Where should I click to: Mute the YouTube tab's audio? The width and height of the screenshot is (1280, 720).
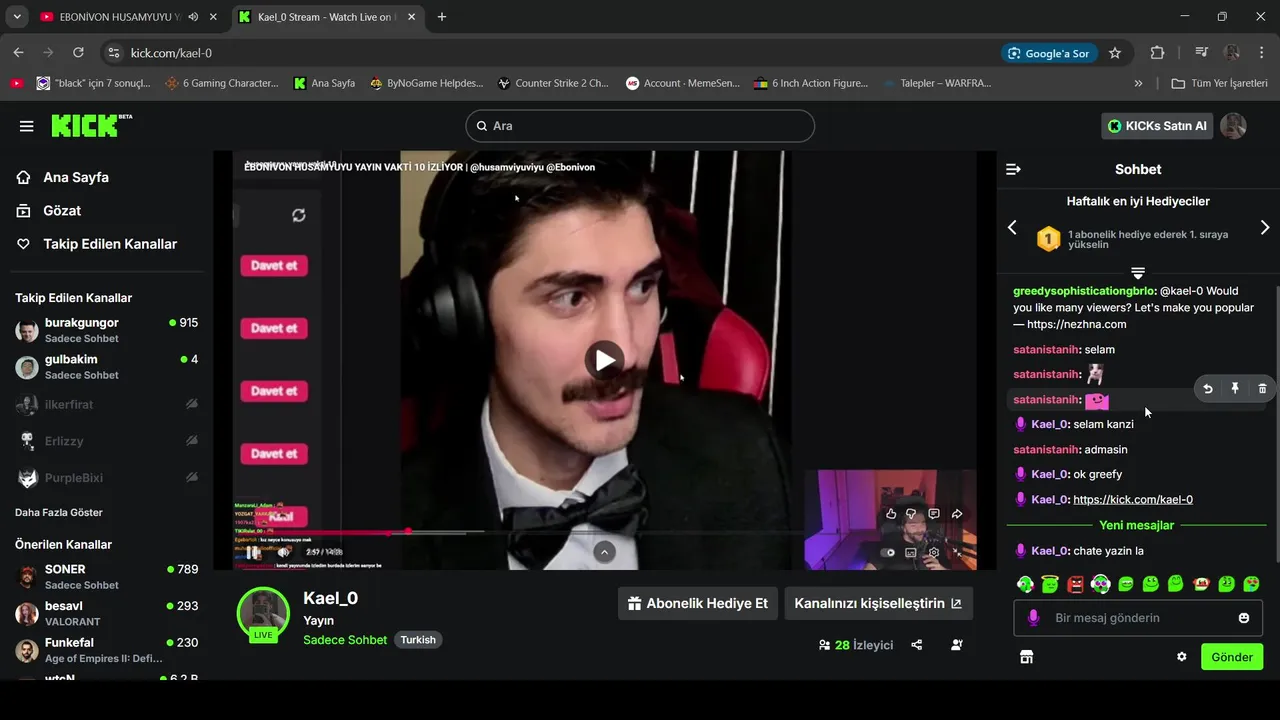193,17
